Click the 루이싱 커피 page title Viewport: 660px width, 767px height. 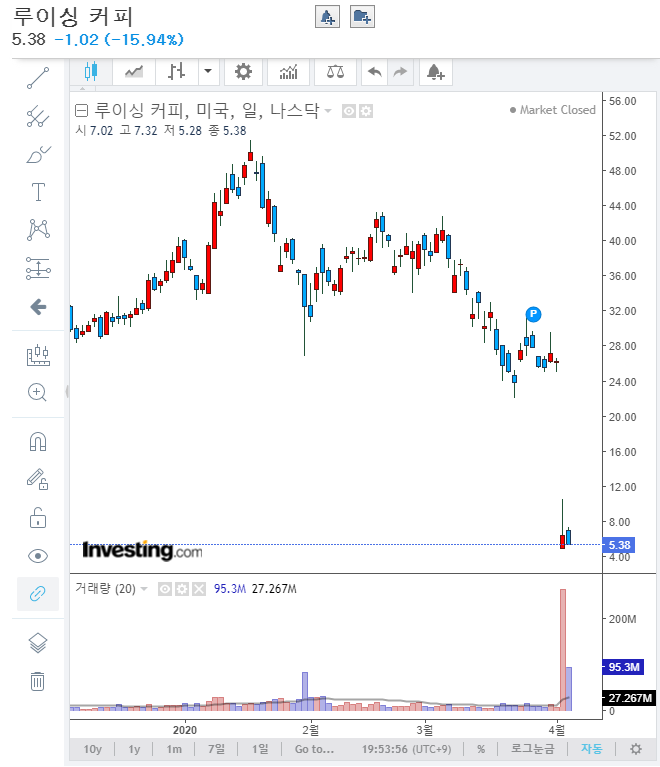pos(73,17)
